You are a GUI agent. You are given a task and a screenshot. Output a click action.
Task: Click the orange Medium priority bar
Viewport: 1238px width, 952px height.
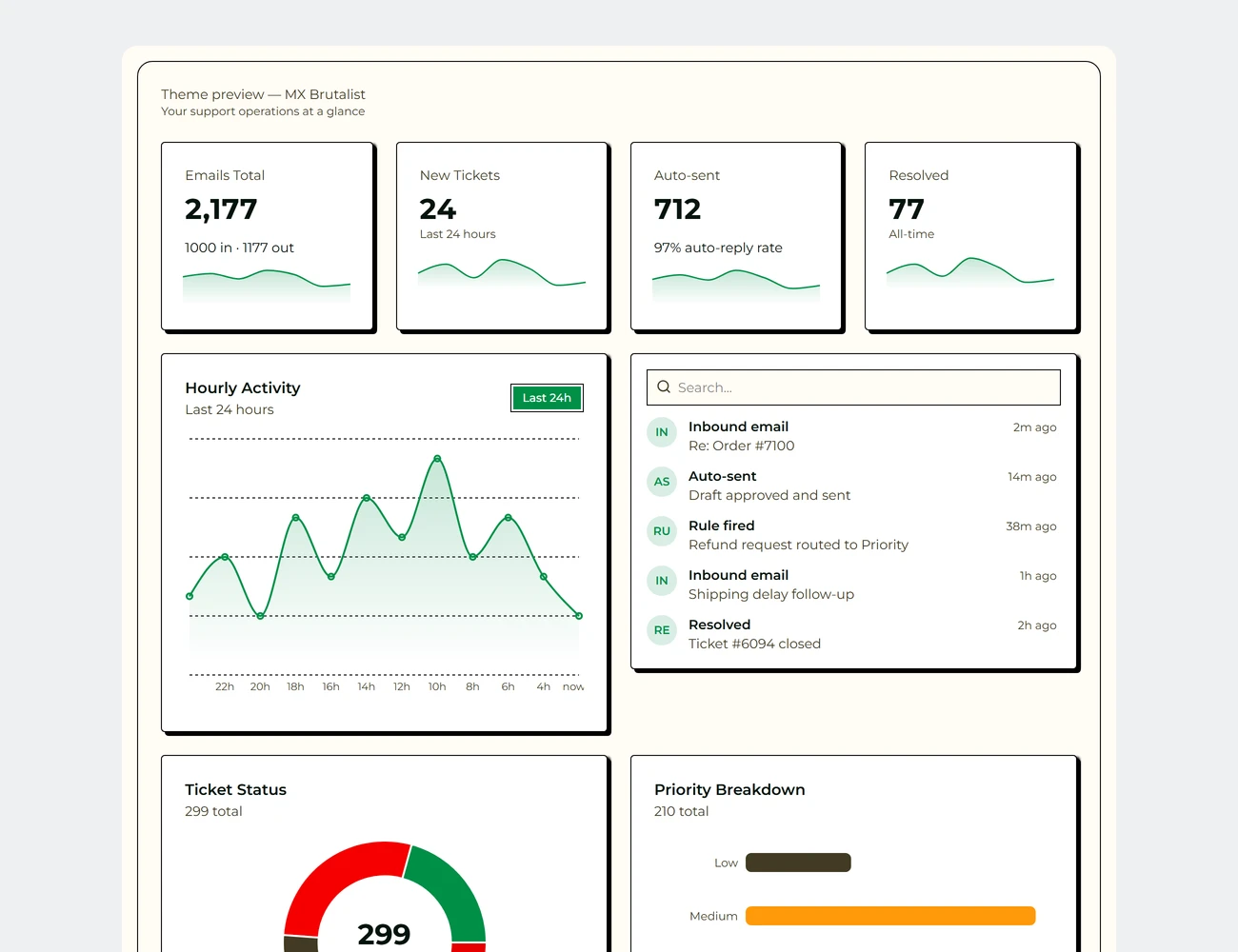click(890, 916)
